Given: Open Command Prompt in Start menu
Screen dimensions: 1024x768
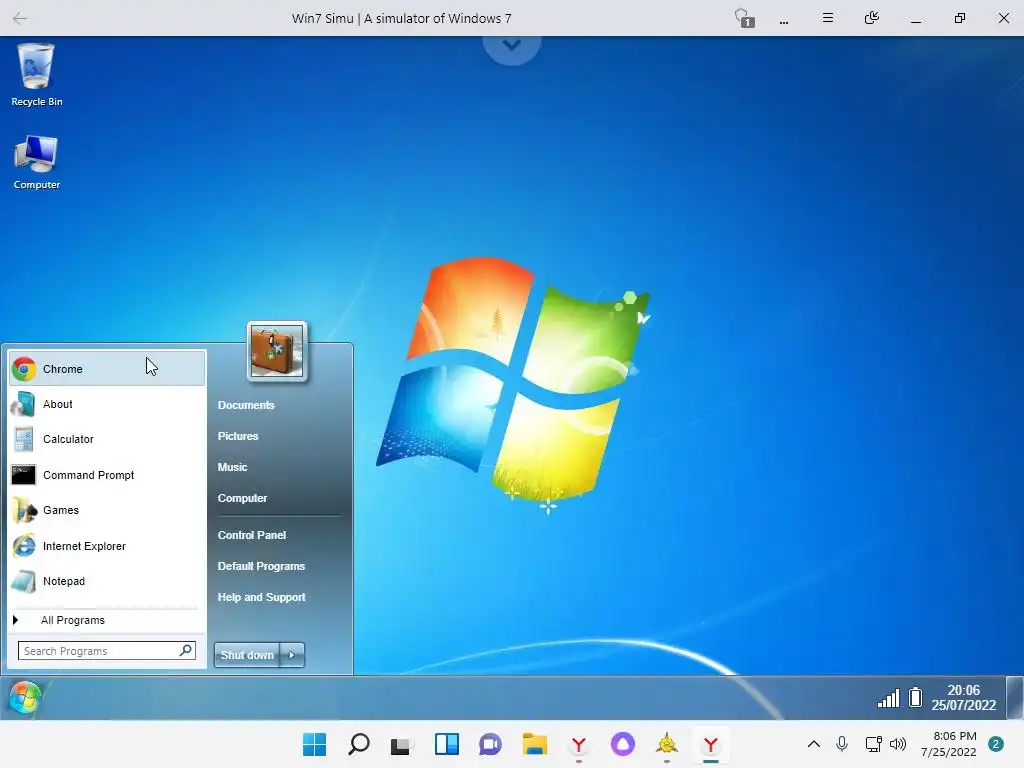Looking at the screenshot, I should click(107, 475).
